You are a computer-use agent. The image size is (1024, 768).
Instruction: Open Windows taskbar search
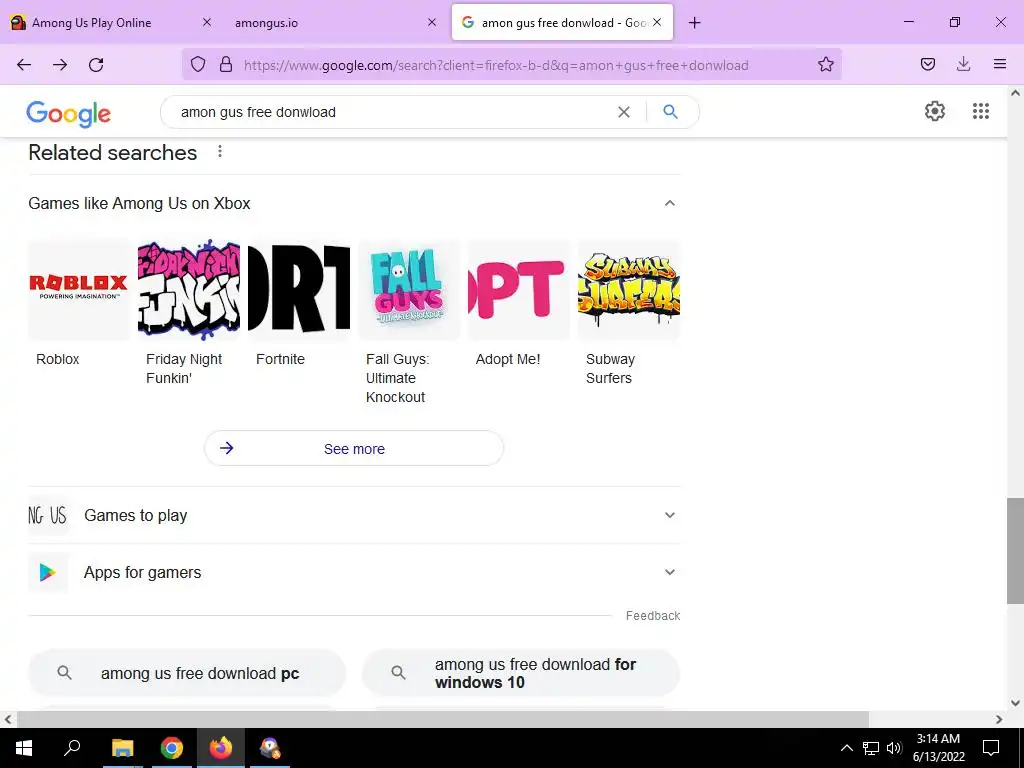72,748
